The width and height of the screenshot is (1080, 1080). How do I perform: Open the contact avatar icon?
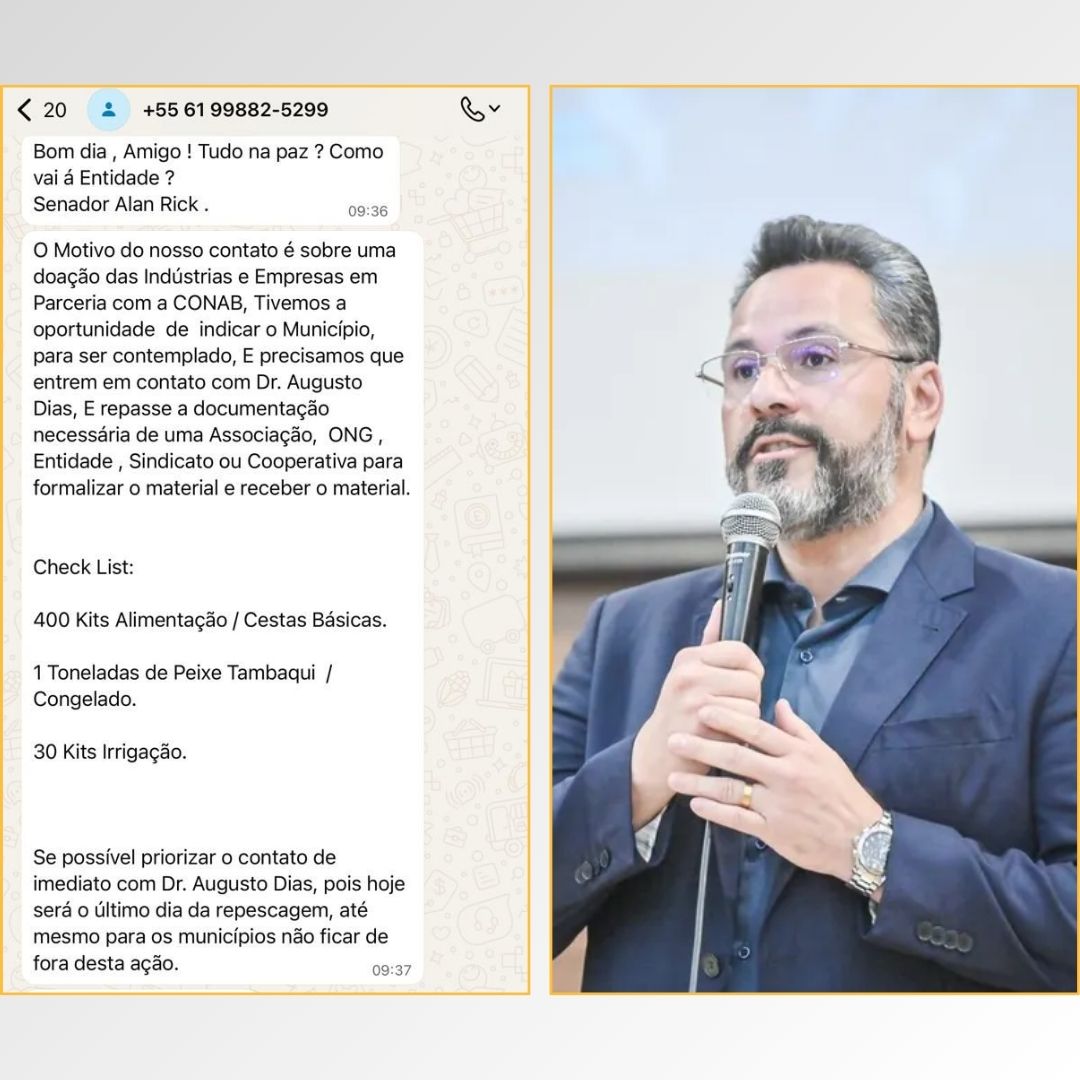point(108,110)
